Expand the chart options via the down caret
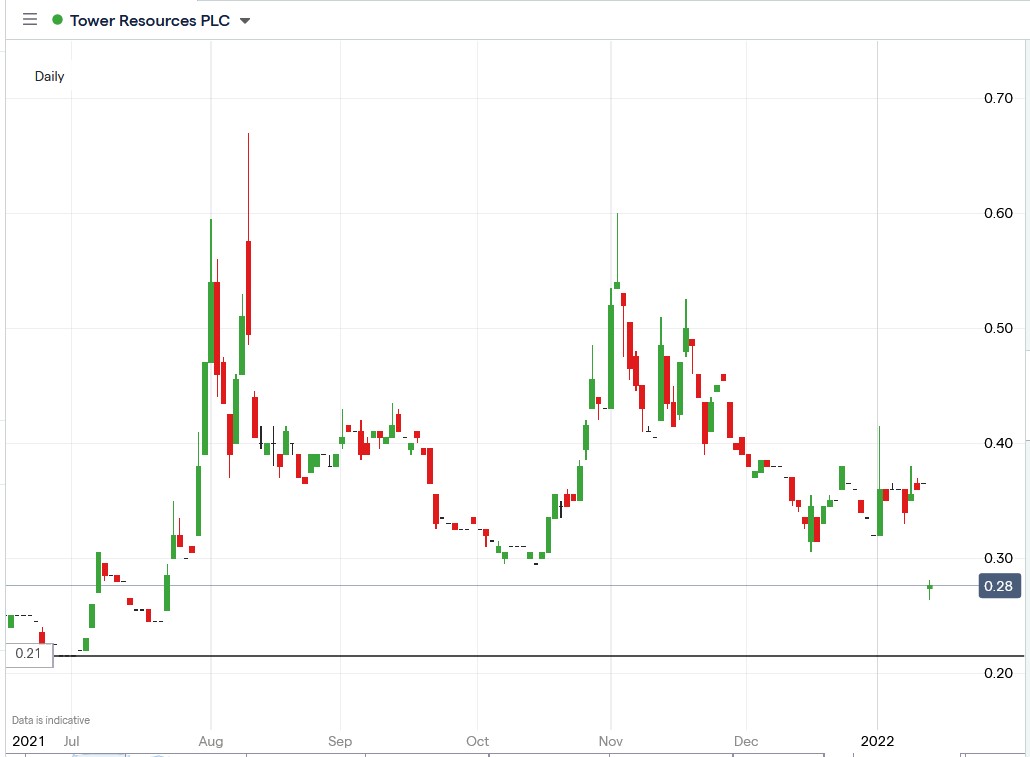Image resolution: width=1030 pixels, height=757 pixels. 243,19
